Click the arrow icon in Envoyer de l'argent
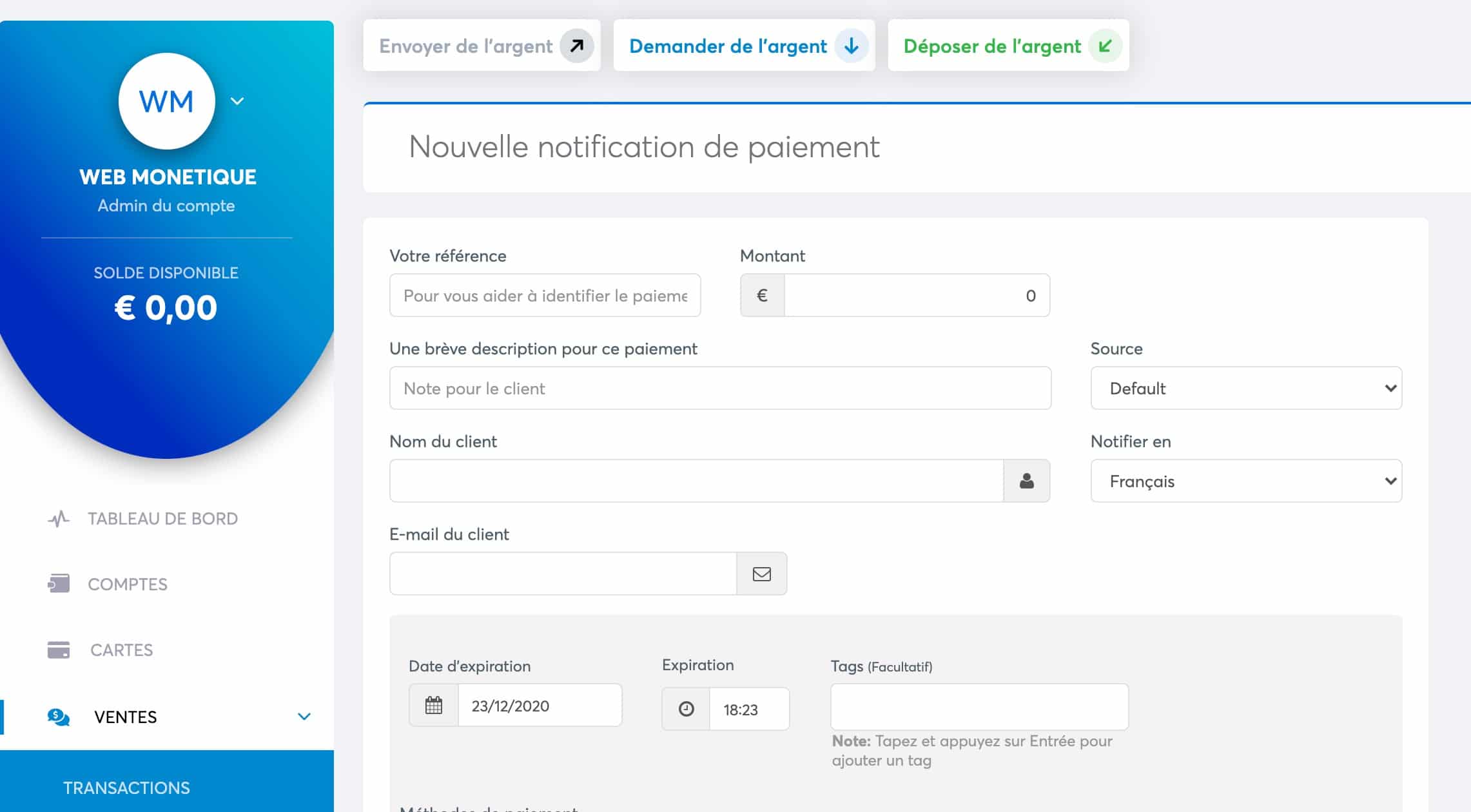The image size is (1471, 812). (x=576, y=46)
